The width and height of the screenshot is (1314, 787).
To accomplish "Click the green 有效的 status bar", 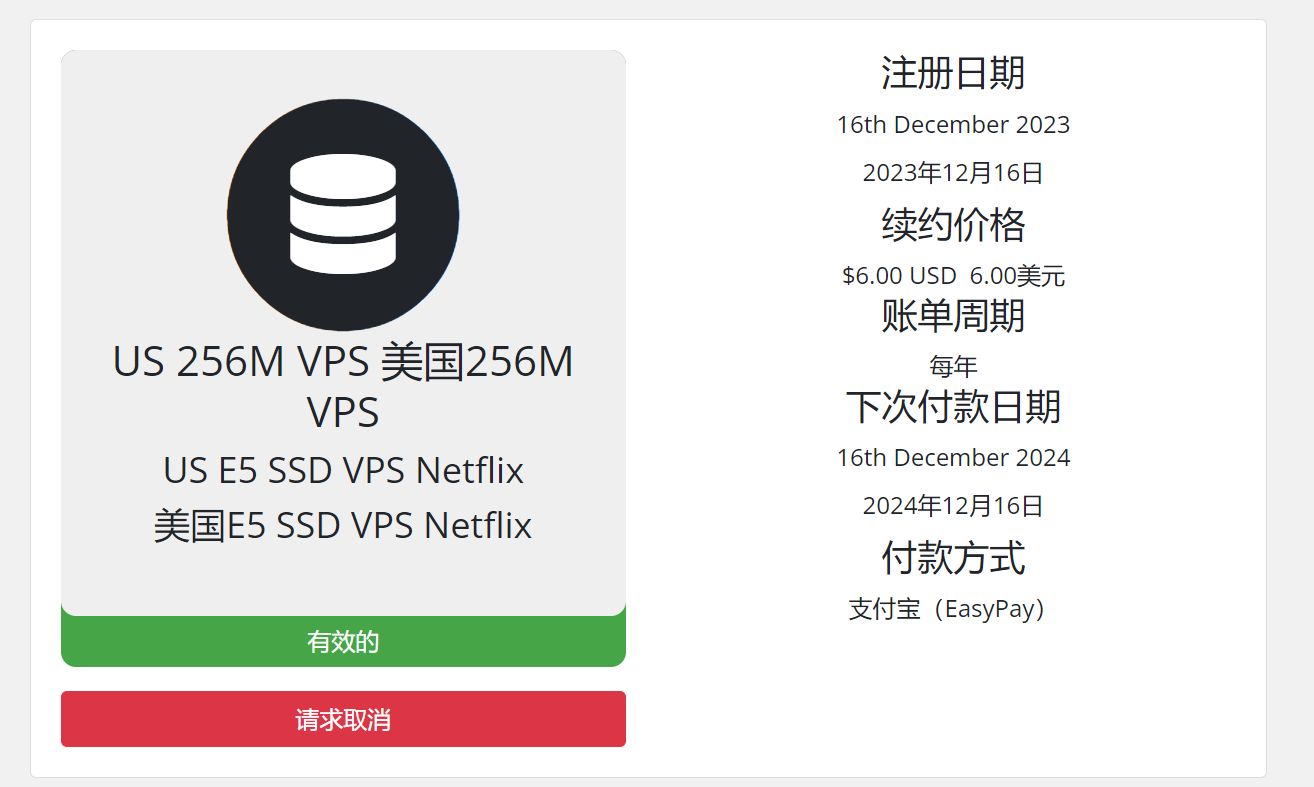I will tap(343, 641).
